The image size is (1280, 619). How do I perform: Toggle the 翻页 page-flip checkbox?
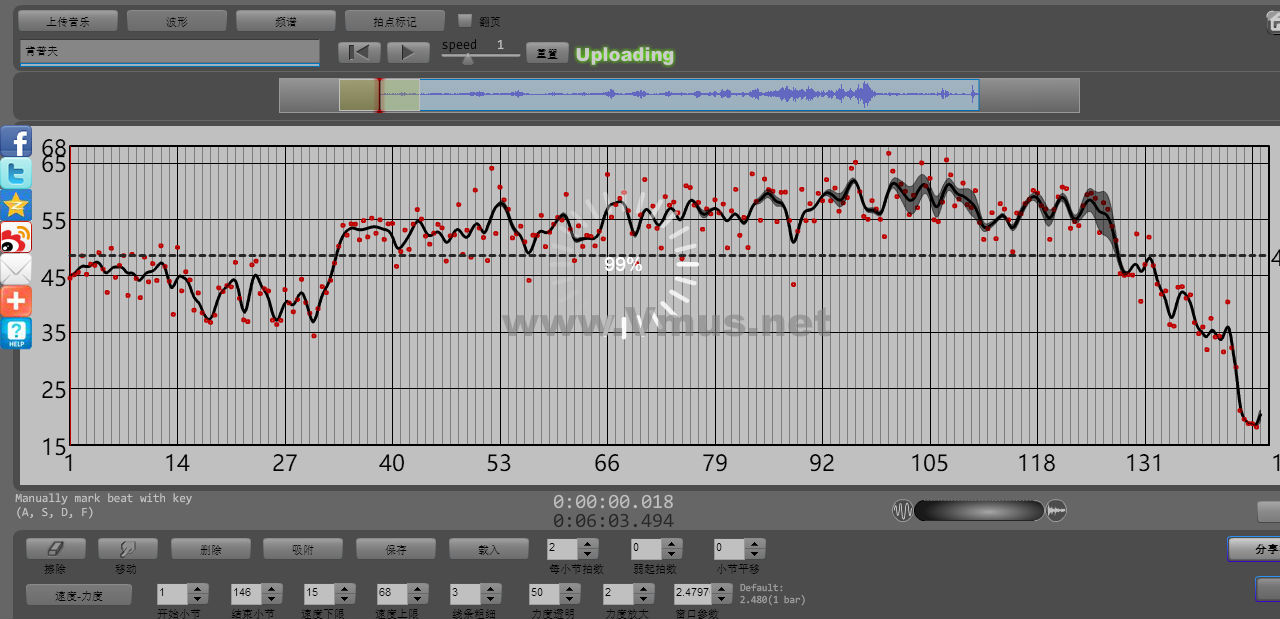click(x=464, y=20)
